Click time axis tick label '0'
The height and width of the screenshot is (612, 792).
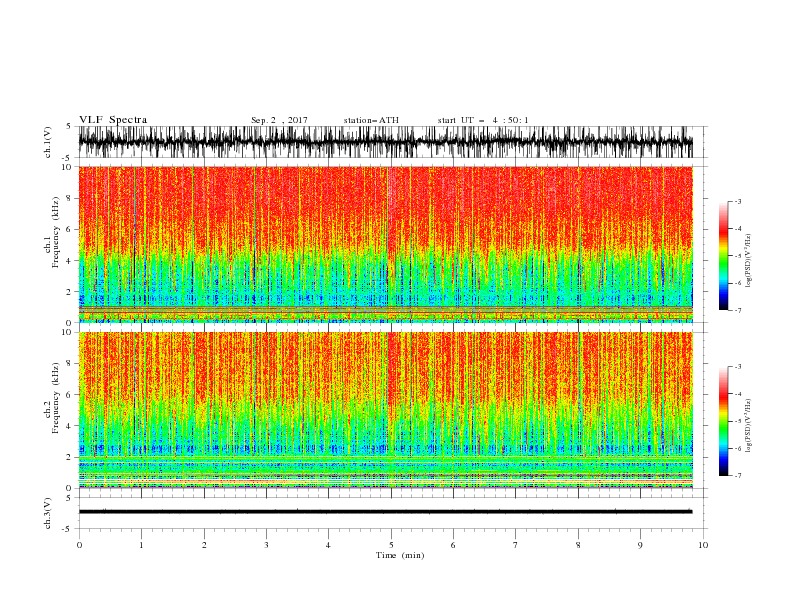79,545
